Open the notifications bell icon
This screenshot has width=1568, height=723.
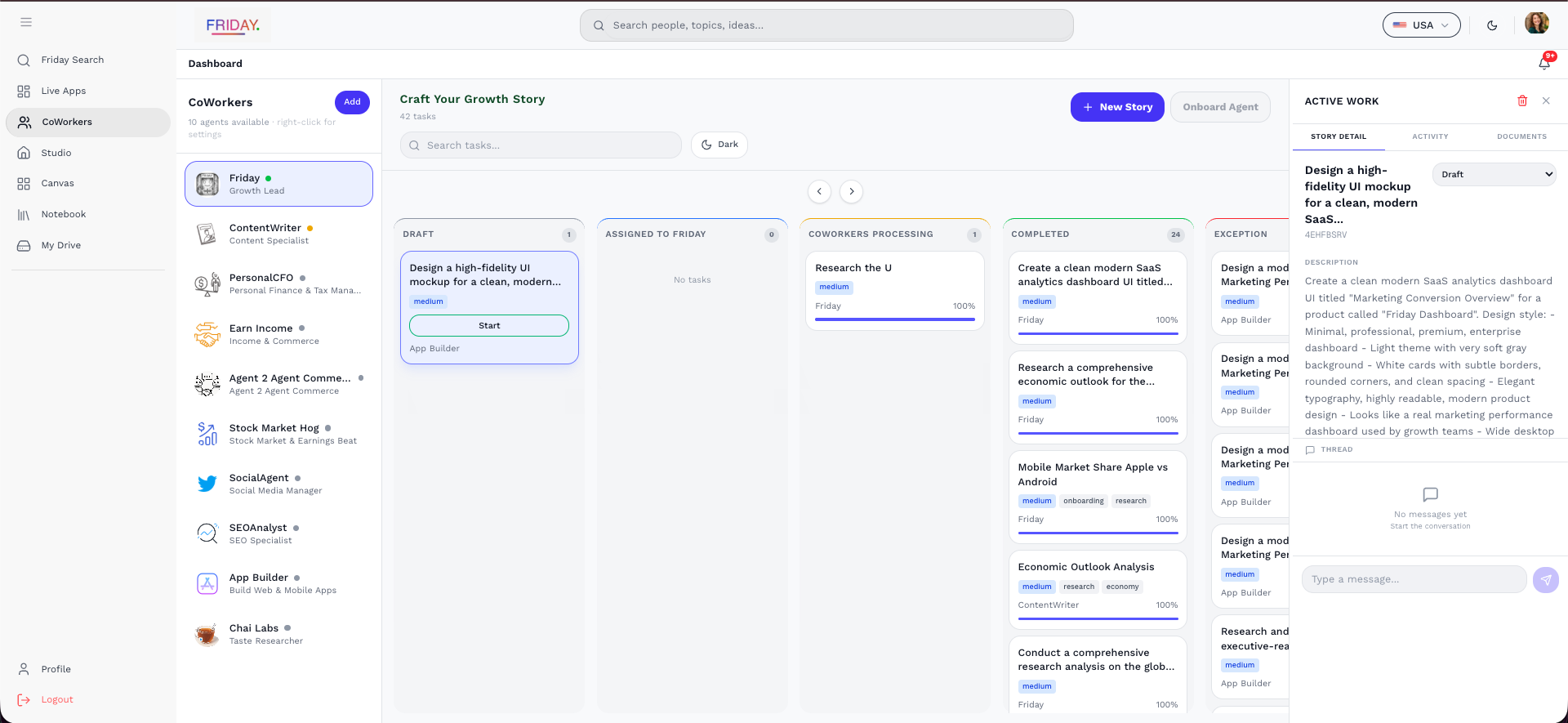(1543, 63)
